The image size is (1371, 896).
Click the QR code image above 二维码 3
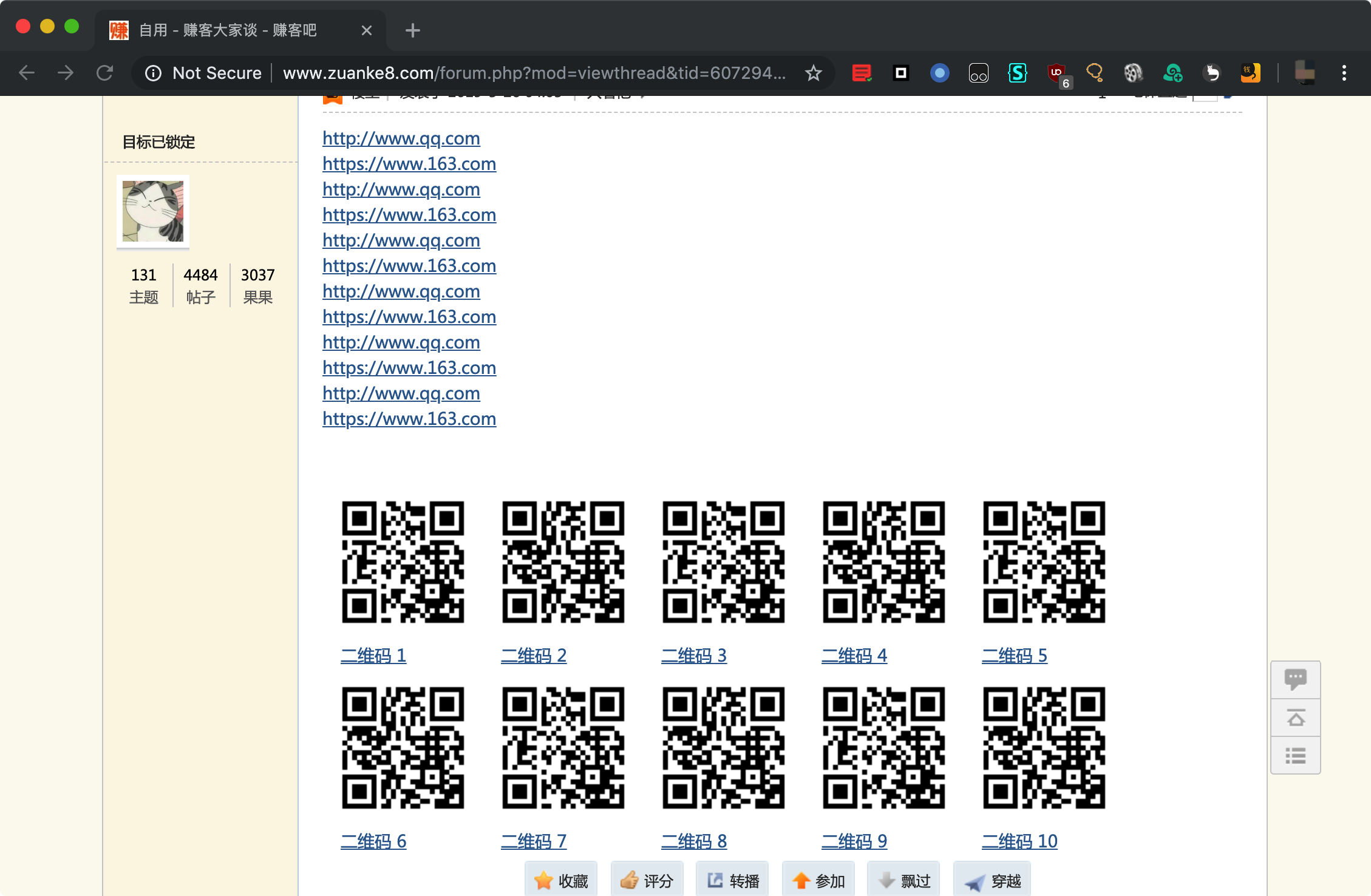[x=724, y=562]
